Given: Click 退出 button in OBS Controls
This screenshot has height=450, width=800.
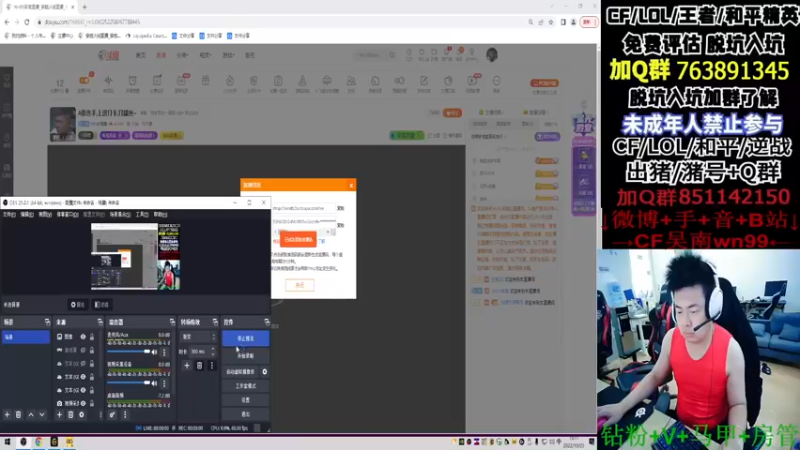Looking at the screenshot, I should [x=245, y=414].
